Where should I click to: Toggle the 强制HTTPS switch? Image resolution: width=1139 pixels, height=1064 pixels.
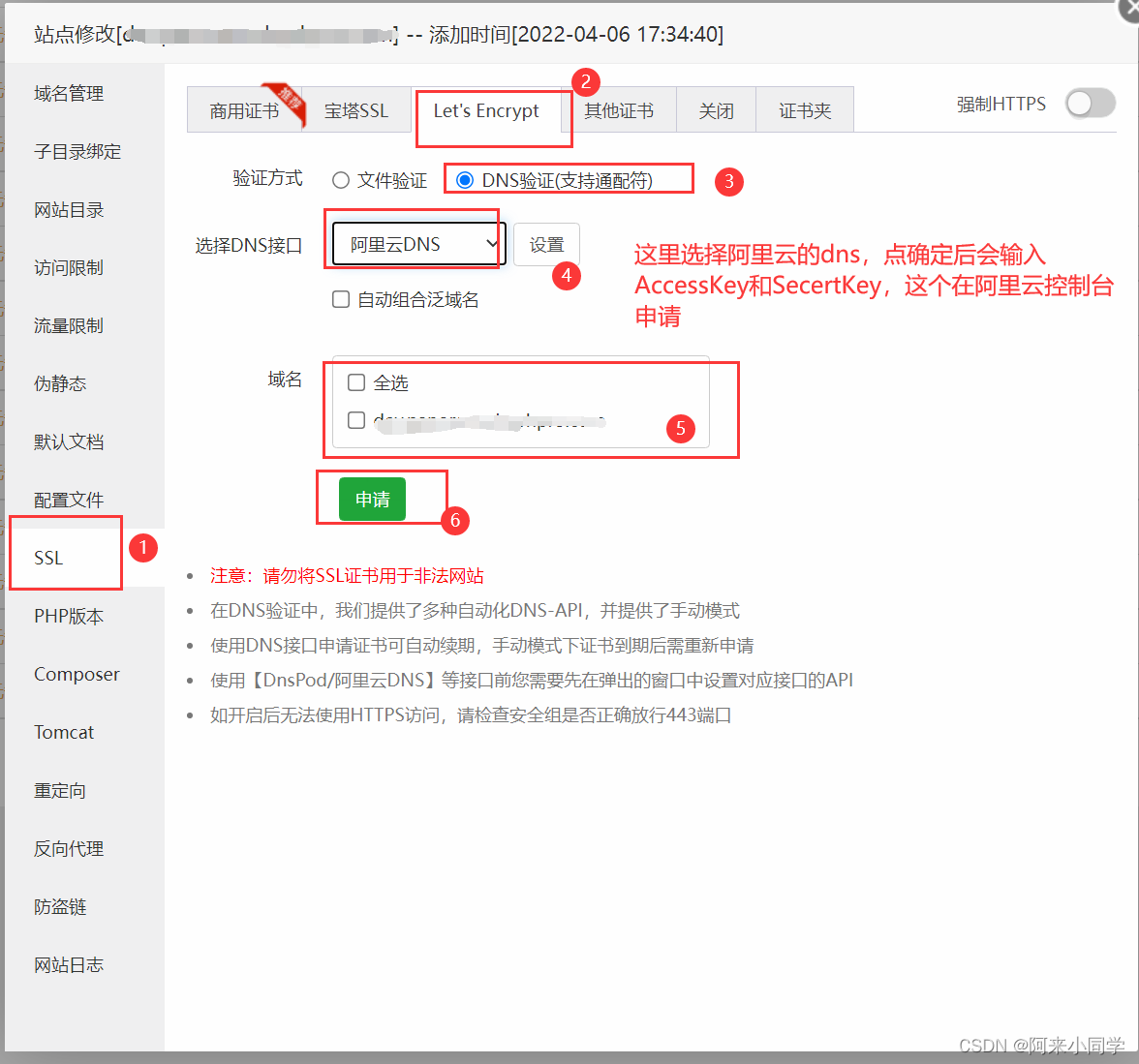(1091, 104)
